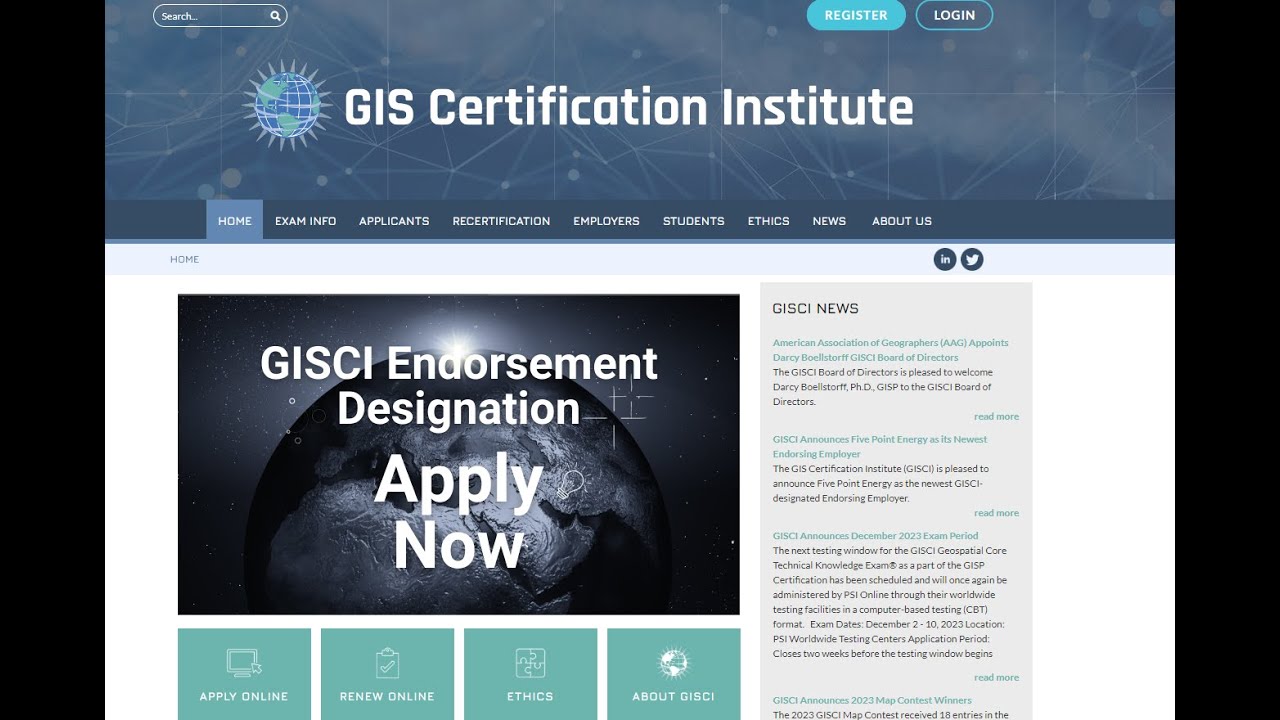Click the Home breadcrumb link
The image size is (1280, 720).
pyautogui.click(x=185, y=260)
